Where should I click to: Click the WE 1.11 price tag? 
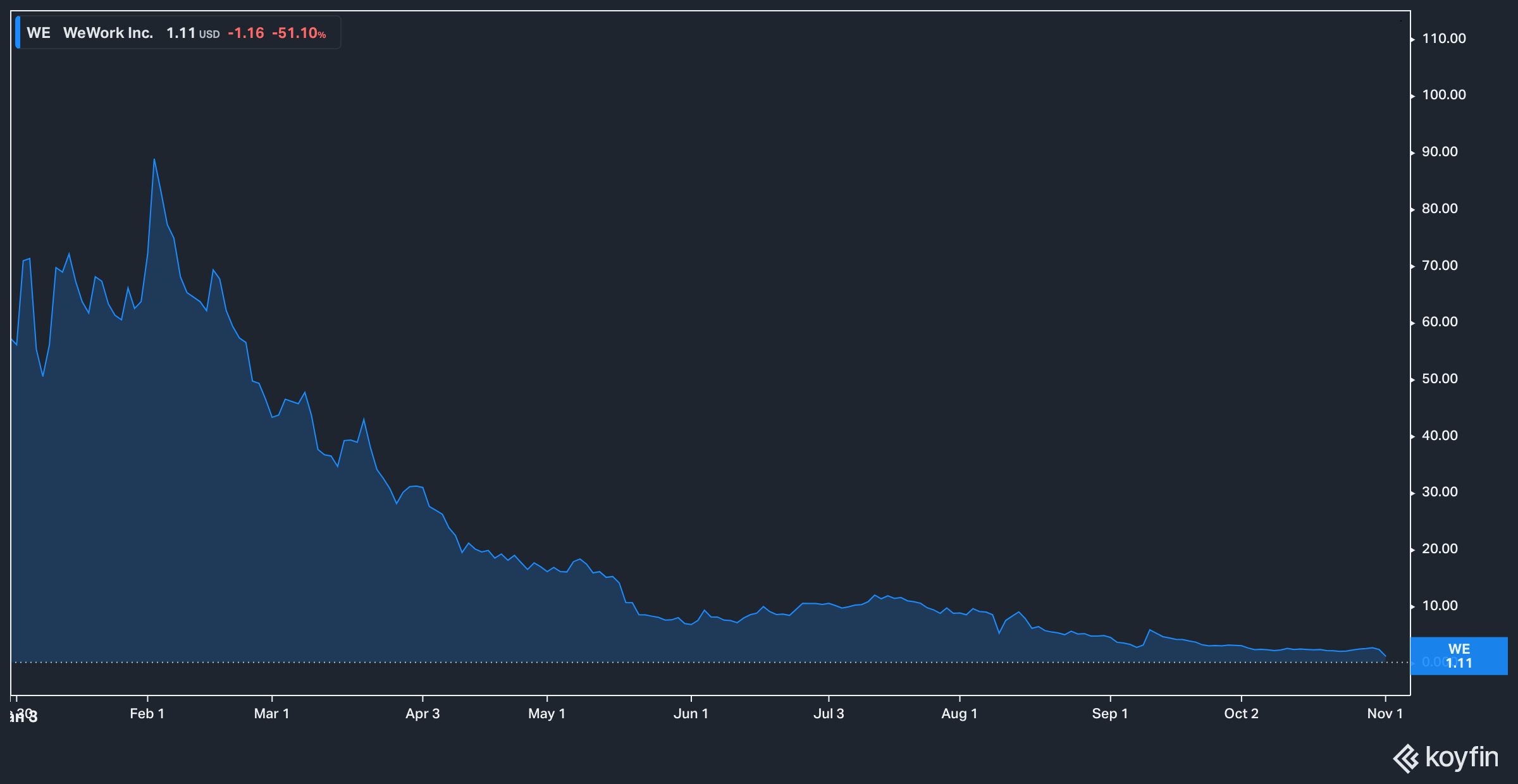1459,656
